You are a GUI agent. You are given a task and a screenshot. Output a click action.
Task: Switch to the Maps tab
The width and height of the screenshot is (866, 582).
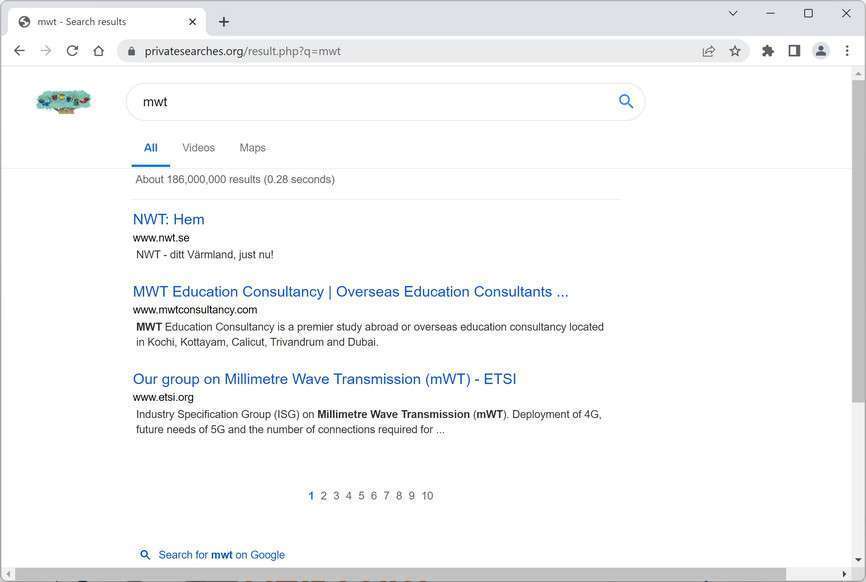pyautogui.click(x=252, y=147)
